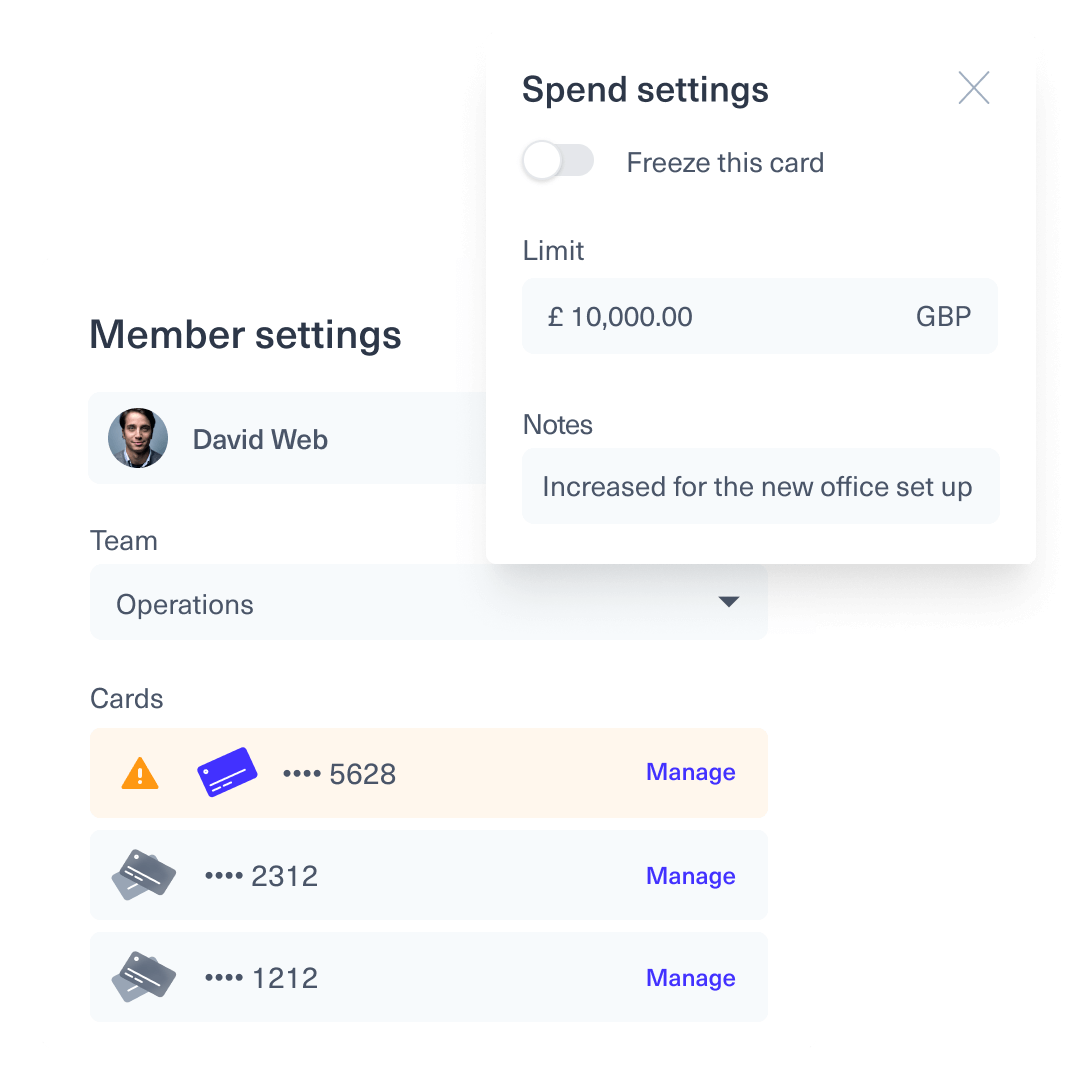Click the grey card icon for 2312
This screenshot has height=1080, width=1080.
[x=144, y=874]
